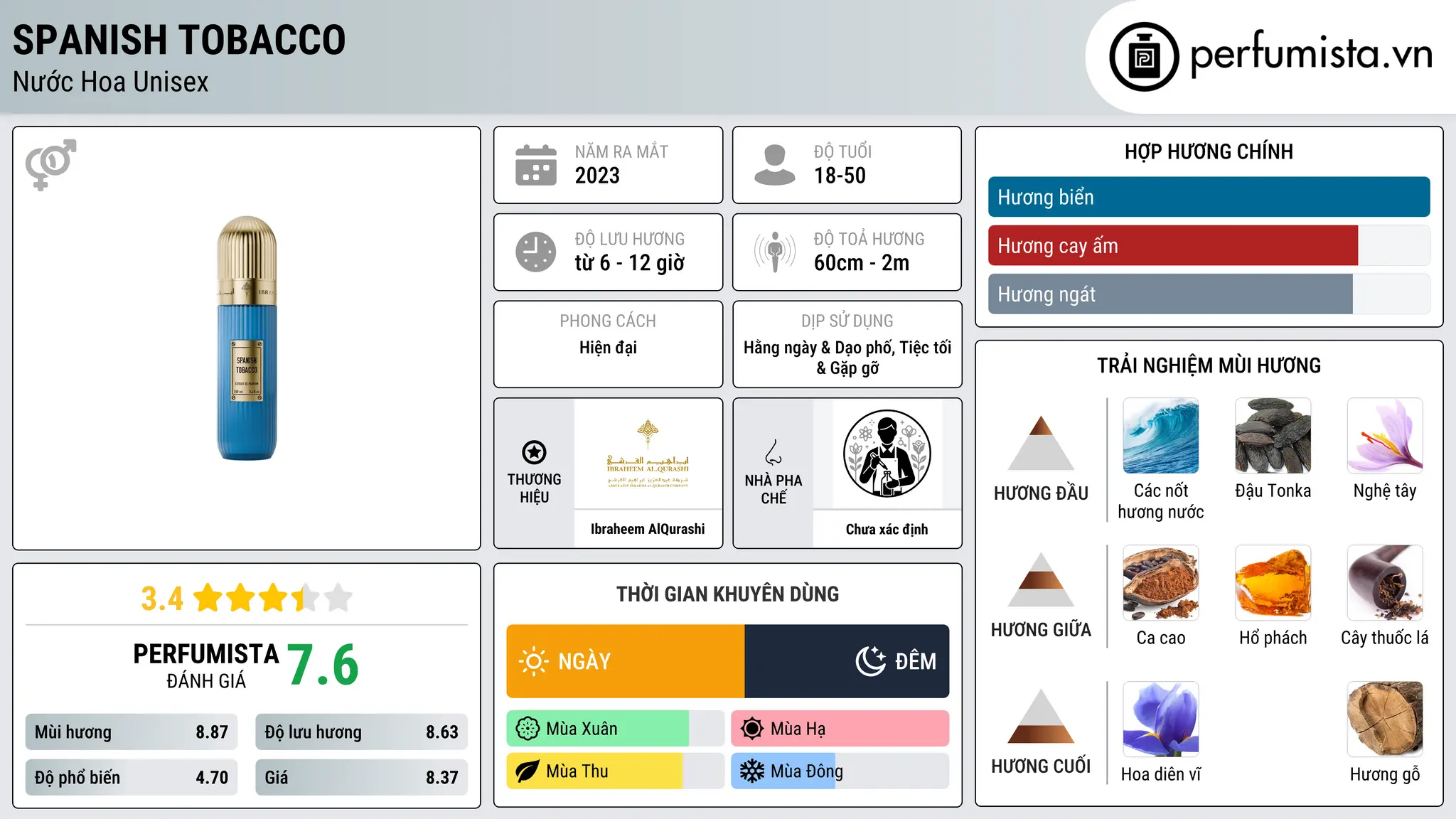This screenshot has height=819, width=1456.
Task: Select the Hoa diên vĩ iris image
Action: 1161,719
